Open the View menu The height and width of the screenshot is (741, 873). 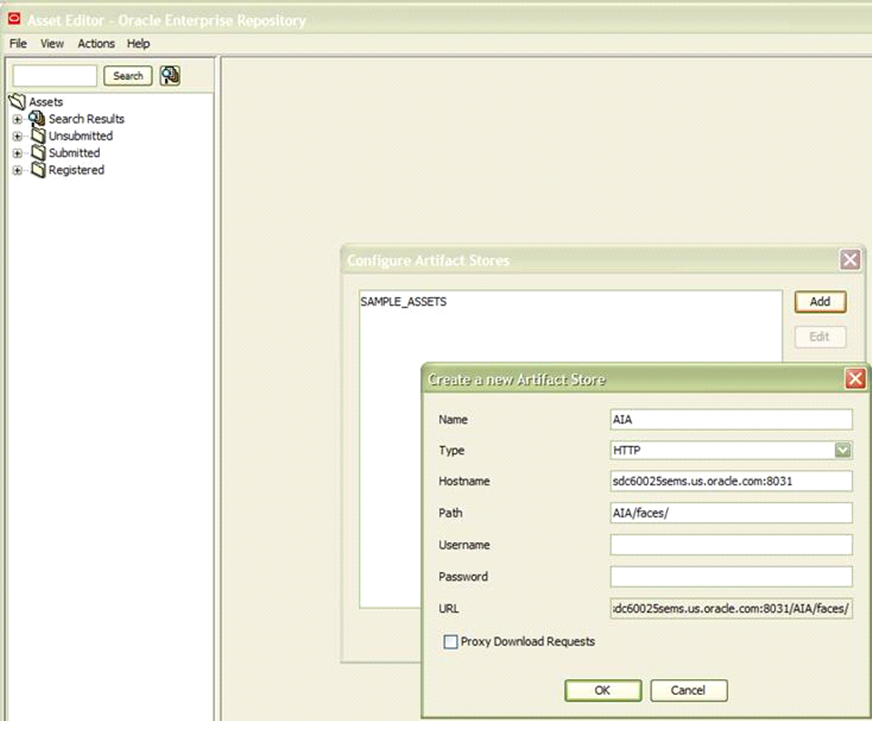(52, 43)
